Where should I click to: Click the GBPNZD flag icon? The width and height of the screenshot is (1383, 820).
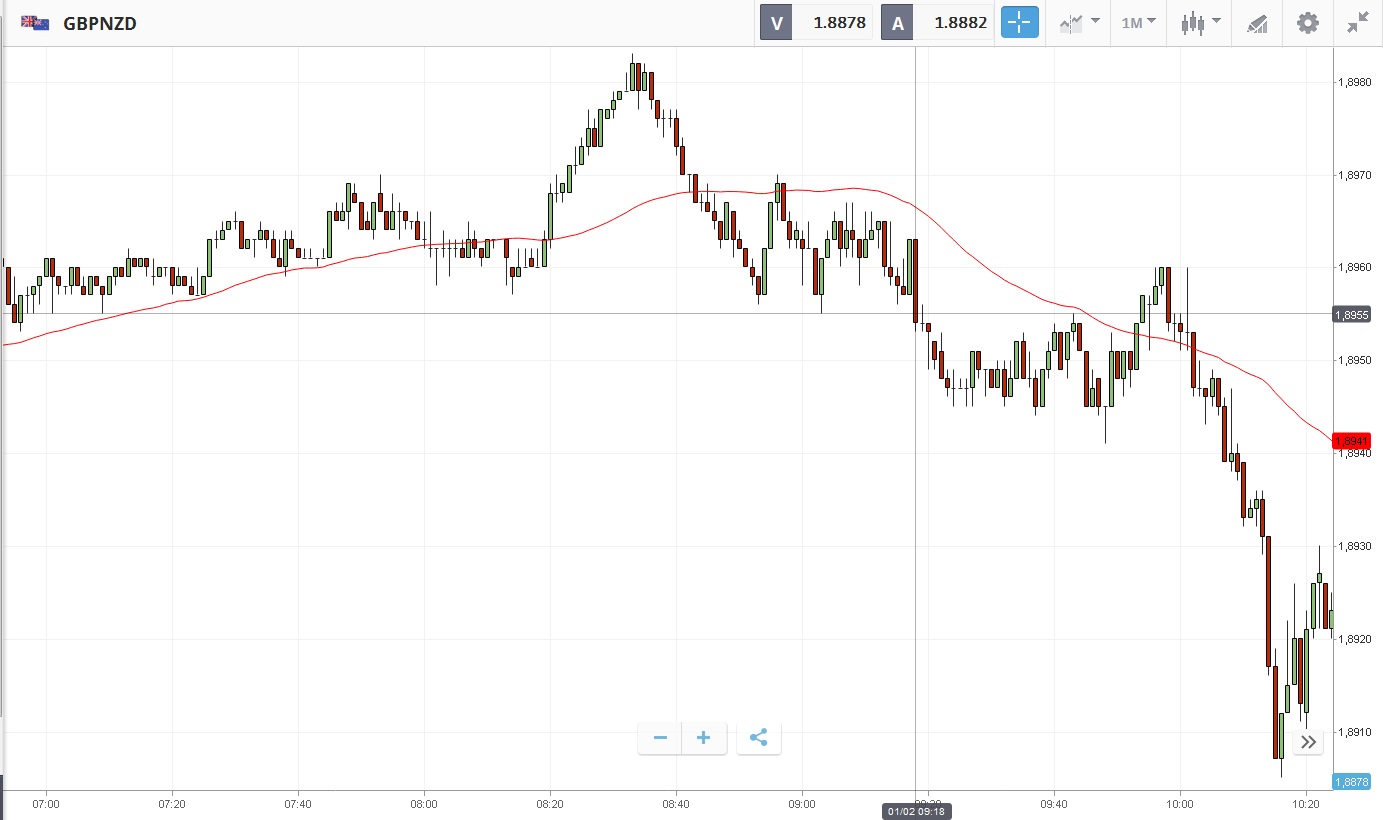(35, 23)
